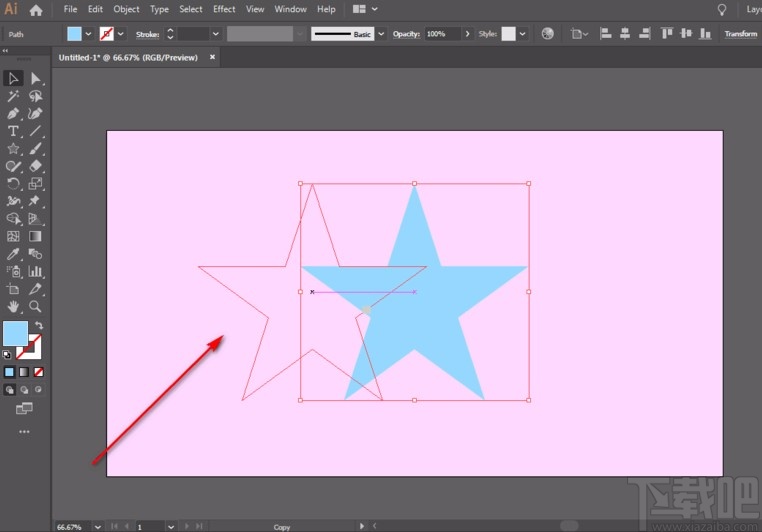This screenshot has width=762, height=532.
Task: Select the Paintbrush tool
Action: tap(35, 149)
